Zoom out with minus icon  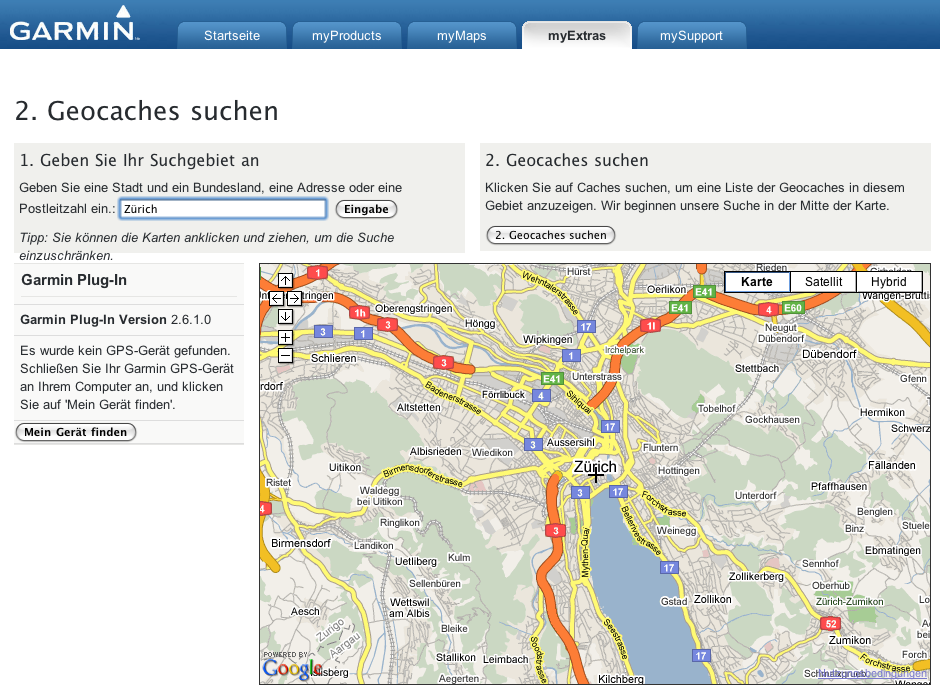click(285, 355)
